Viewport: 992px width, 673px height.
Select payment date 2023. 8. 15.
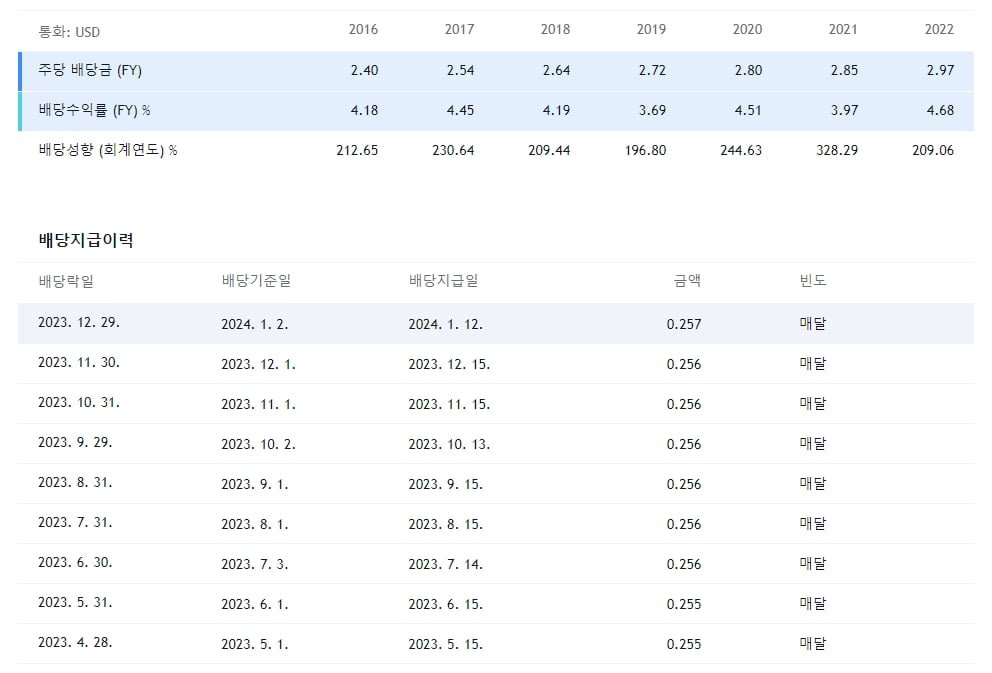coord(446,524)
